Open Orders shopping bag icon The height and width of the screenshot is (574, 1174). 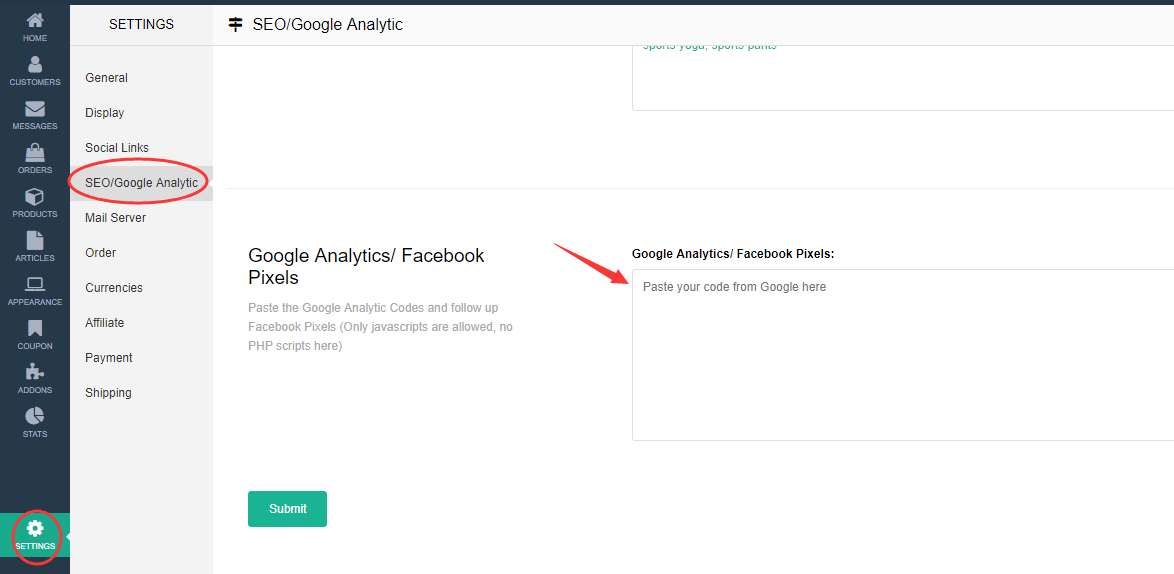coord(35,153)
